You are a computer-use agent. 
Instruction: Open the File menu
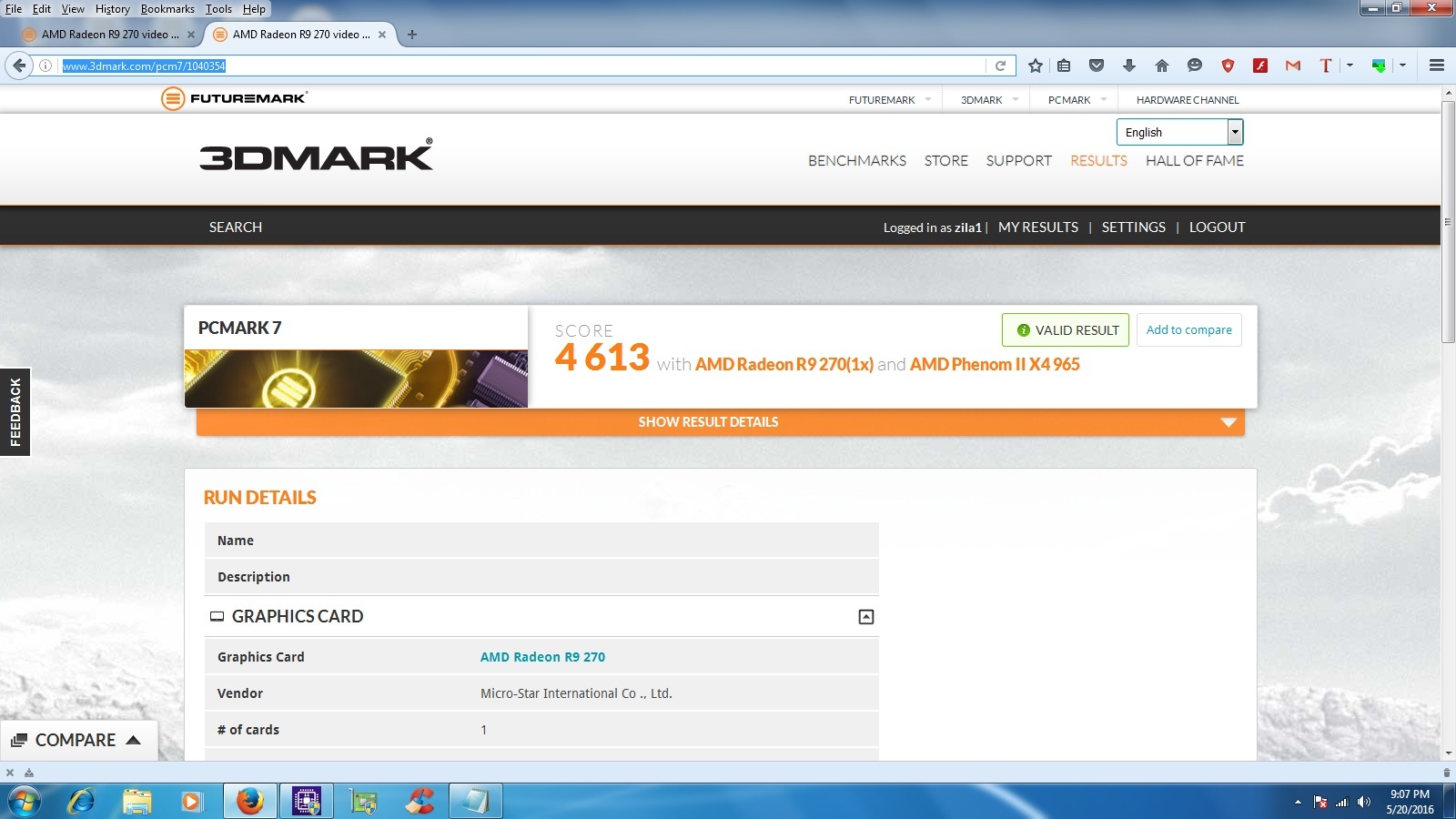14,9
